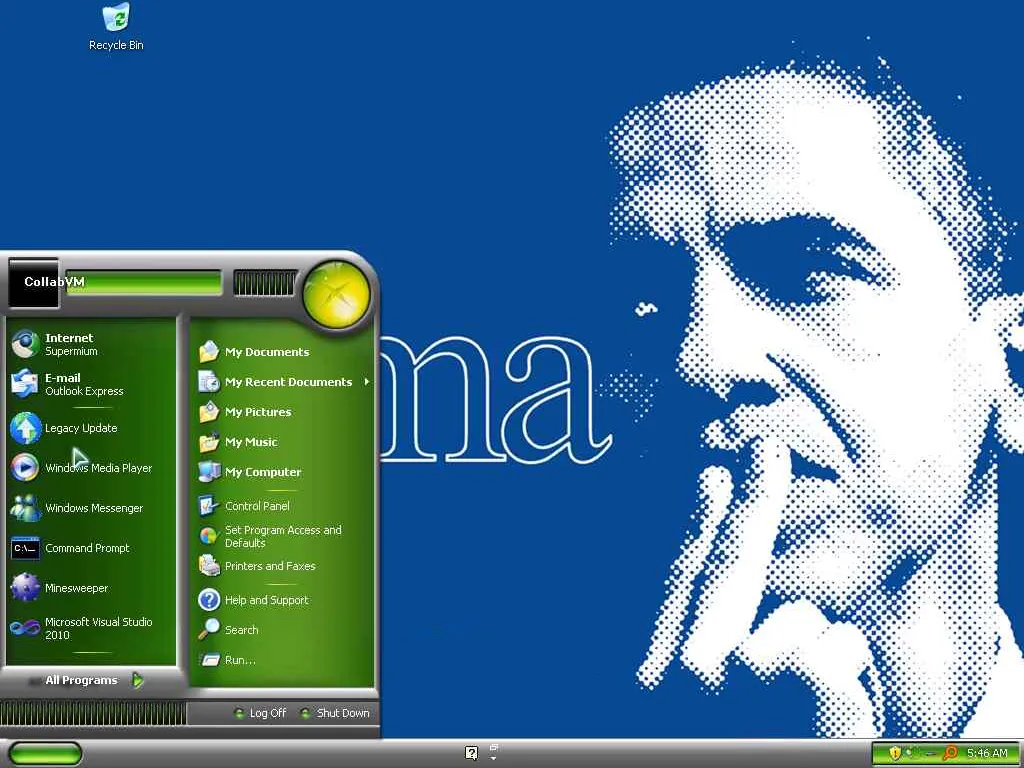Click the green Start button
The width and height of the screenshot is (1024, 768).
pos(45,754)
